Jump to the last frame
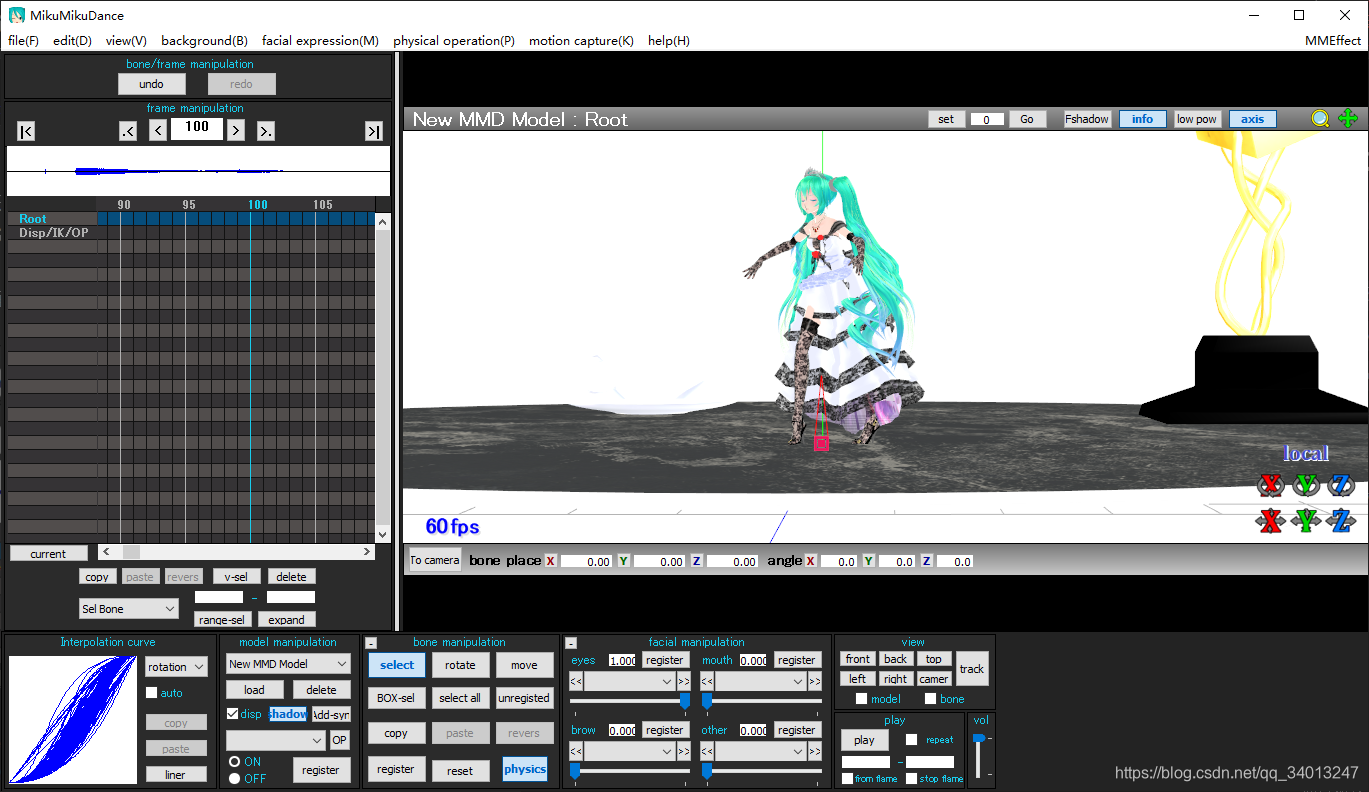This screenshot has width=1369, height=792. 374,131
